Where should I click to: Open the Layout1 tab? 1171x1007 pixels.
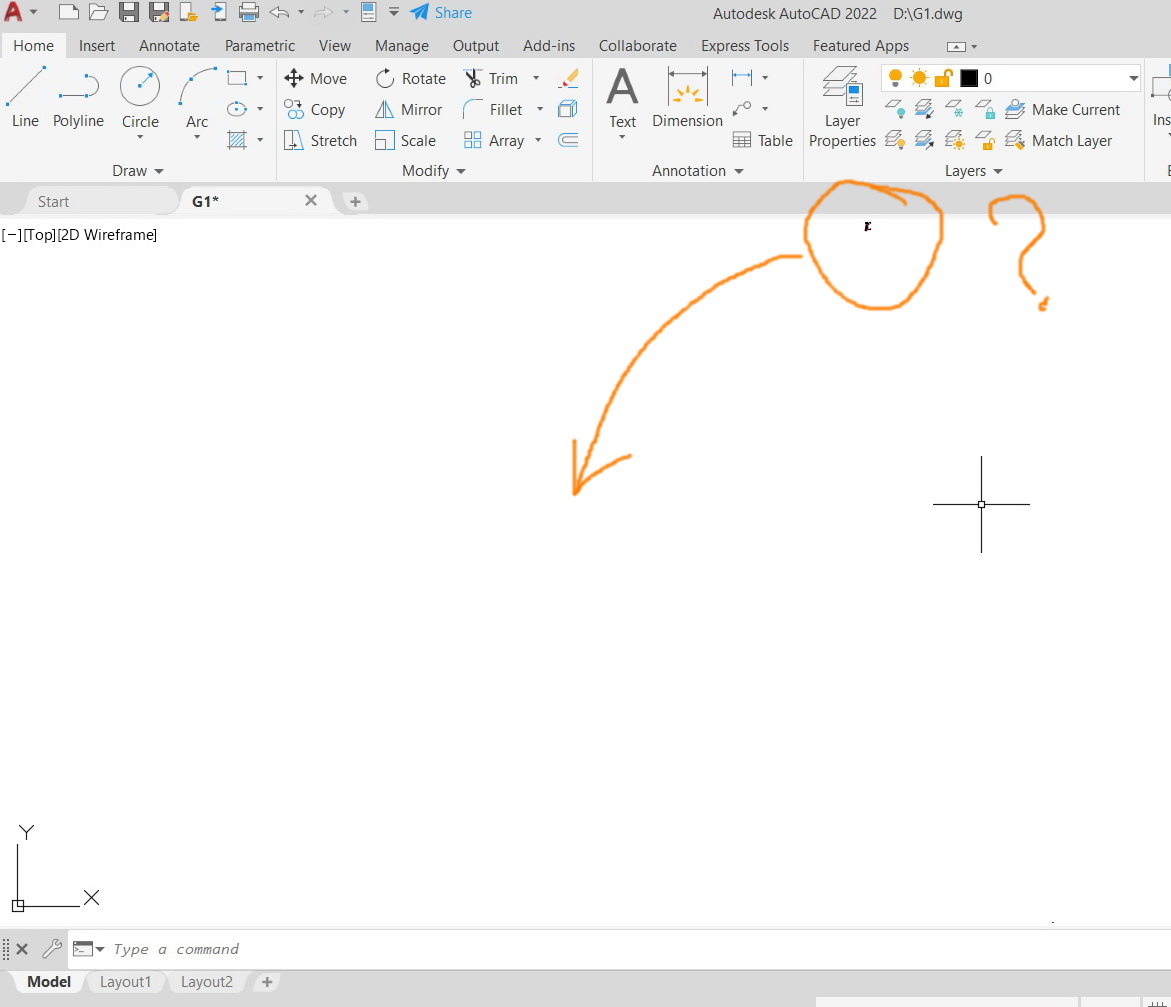(x=125, y=981)
